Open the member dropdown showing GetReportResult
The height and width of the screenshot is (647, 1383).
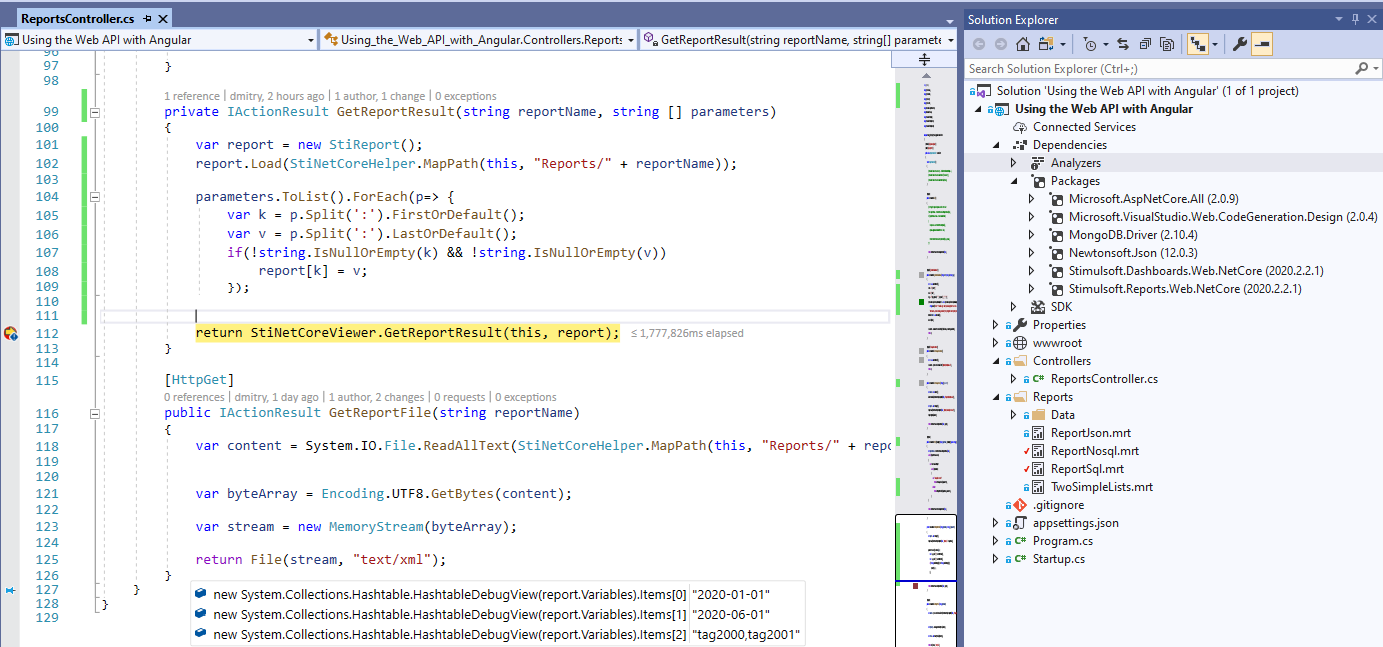pos(798,40)
